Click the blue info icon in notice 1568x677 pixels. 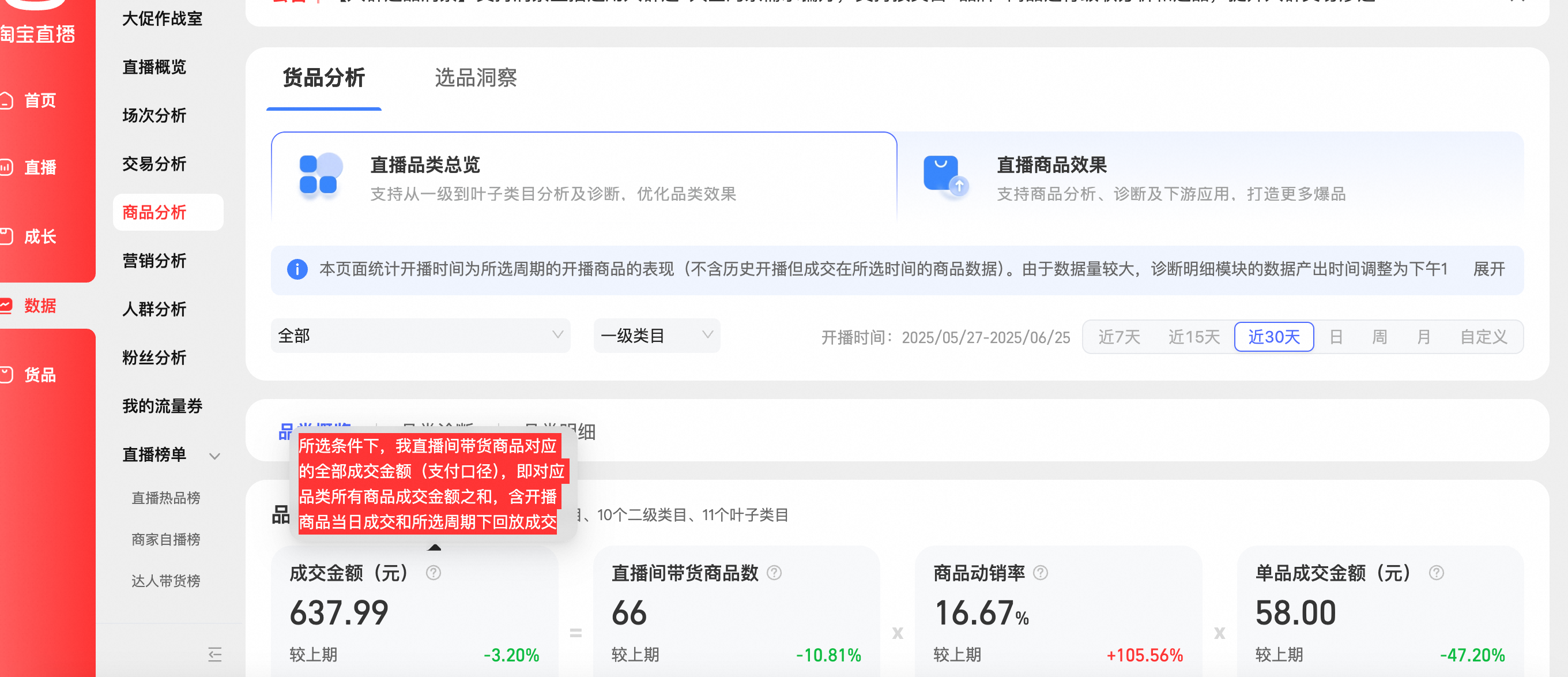point(297,269)
